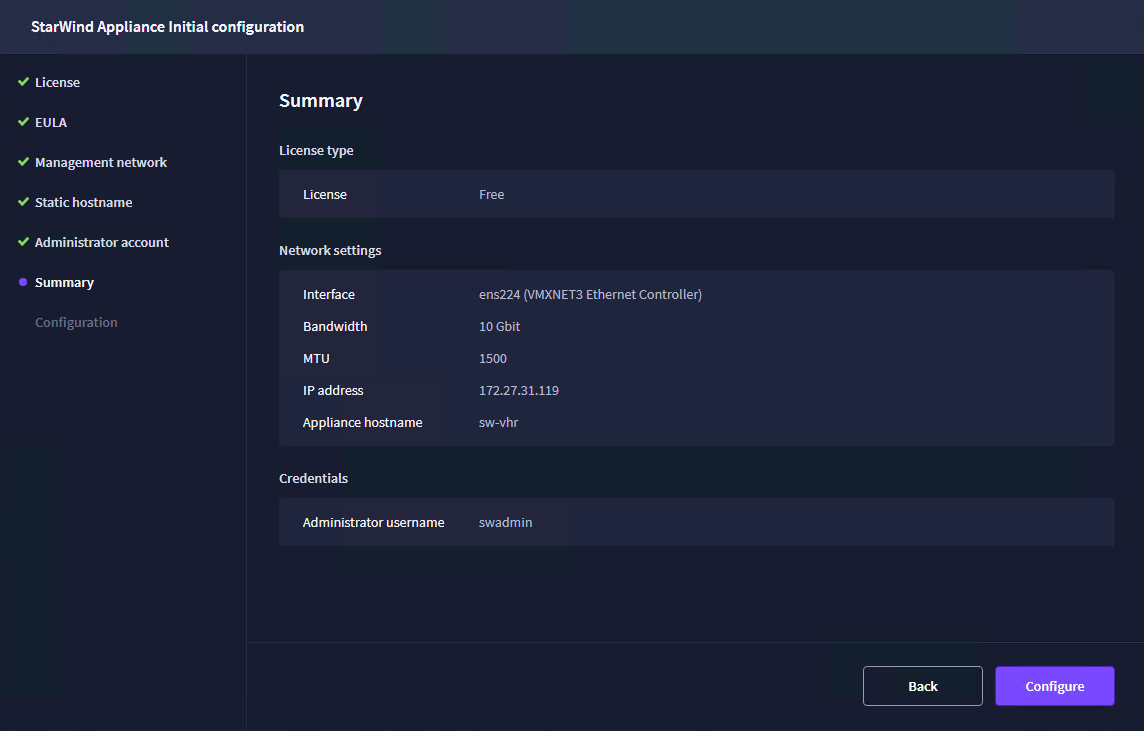
Task: Click interface value 'ens224 (VMXNET3 Ethernet Controller)'
Action: pos(590,295)
